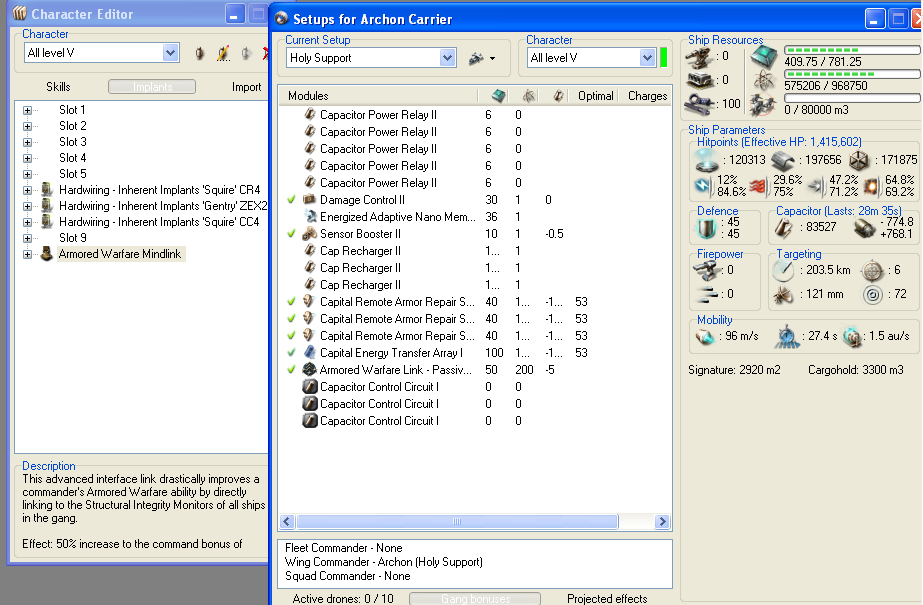Toggle the Sensor Booster II active checkmark
Viewport: 923px width, 605px height.
(x=291, y=234)
